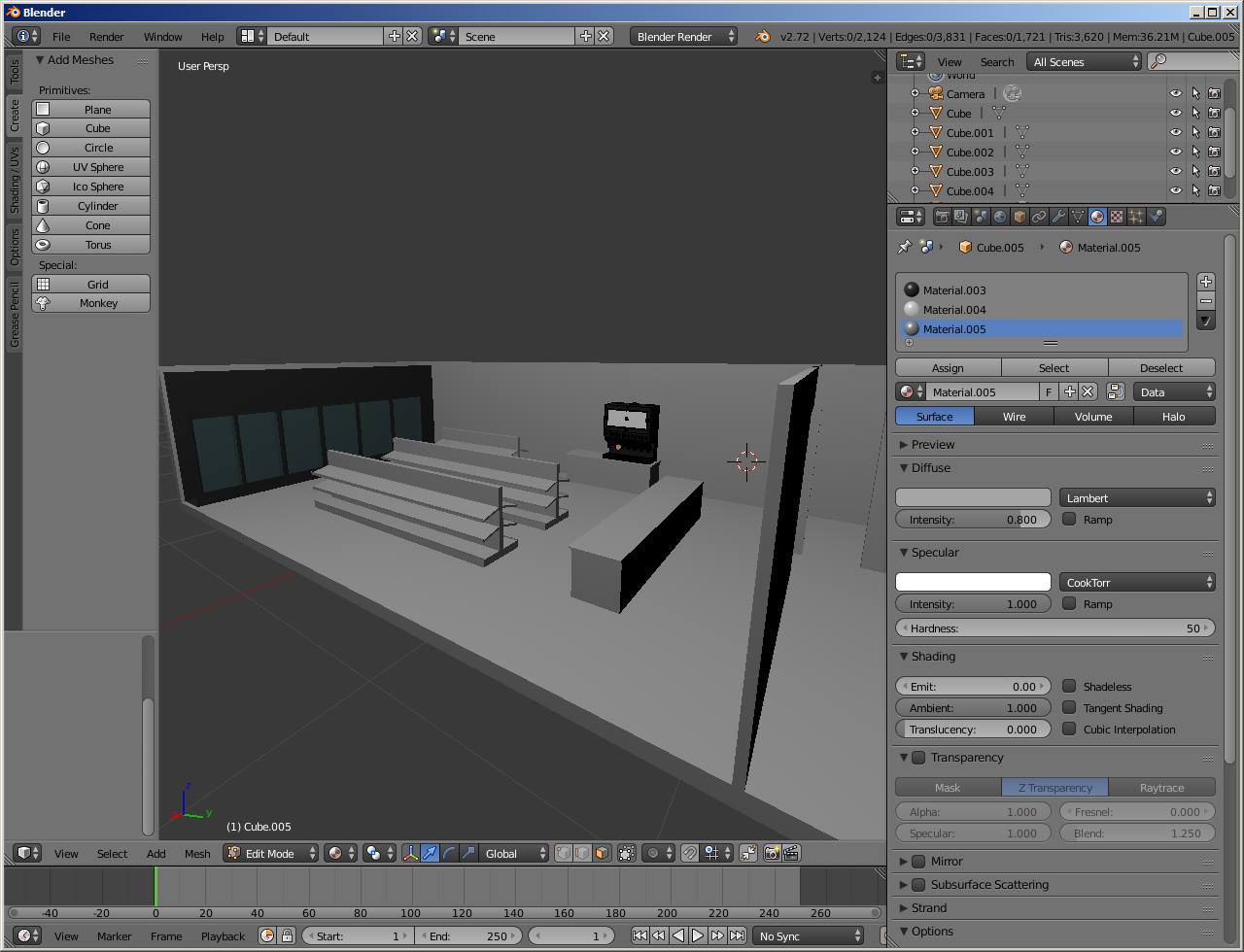Add new material slot with plus button
This screenshot has width=1244, height=952.
tap(1206, 282)
